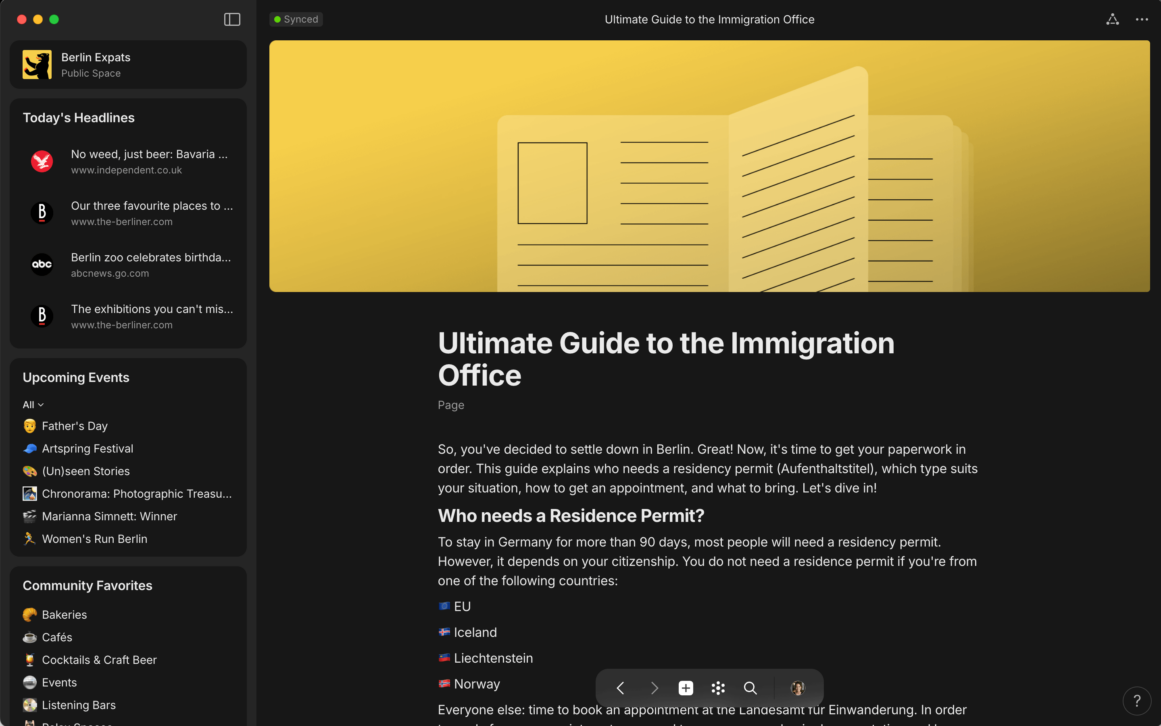Open the help question mark button
The width and height of the screenshot is (1161, 726).
point(1136,701)
